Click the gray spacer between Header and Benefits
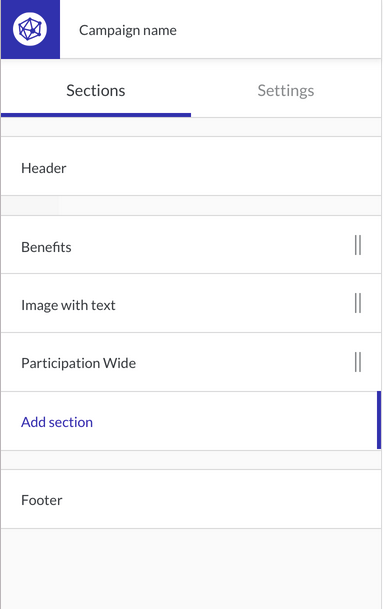 click(x=191, y=205)
